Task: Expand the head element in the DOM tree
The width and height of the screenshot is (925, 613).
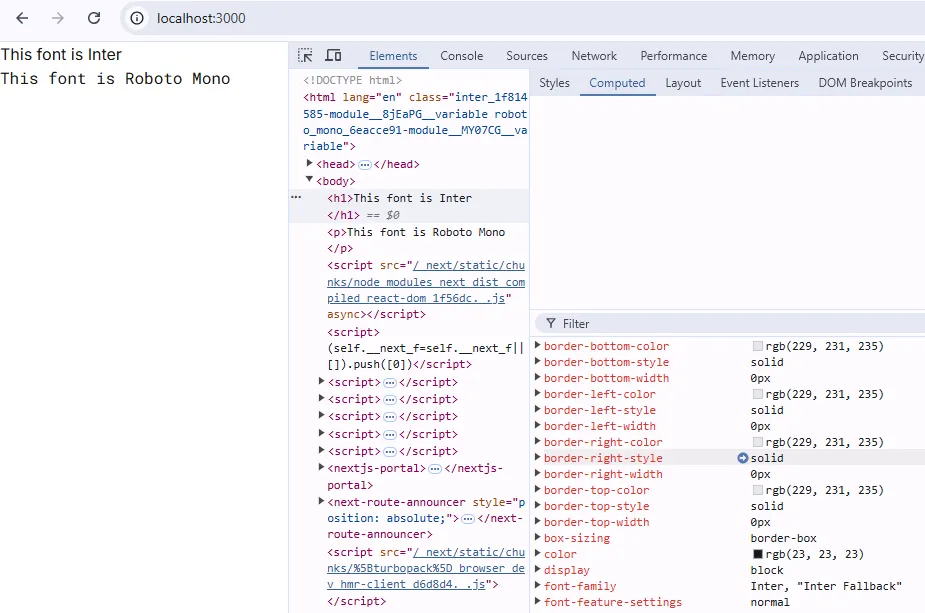Action: (310, 163)
